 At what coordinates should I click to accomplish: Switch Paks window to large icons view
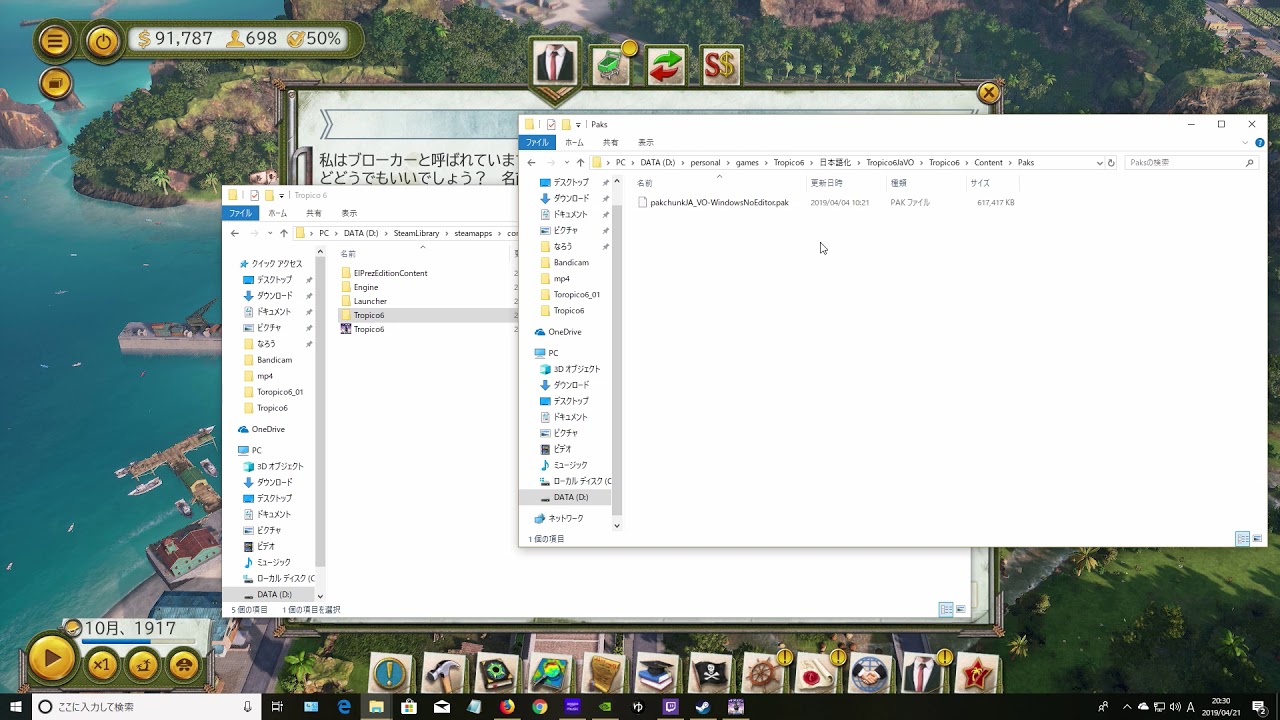pyautogui.click(x=1257, y=538)
